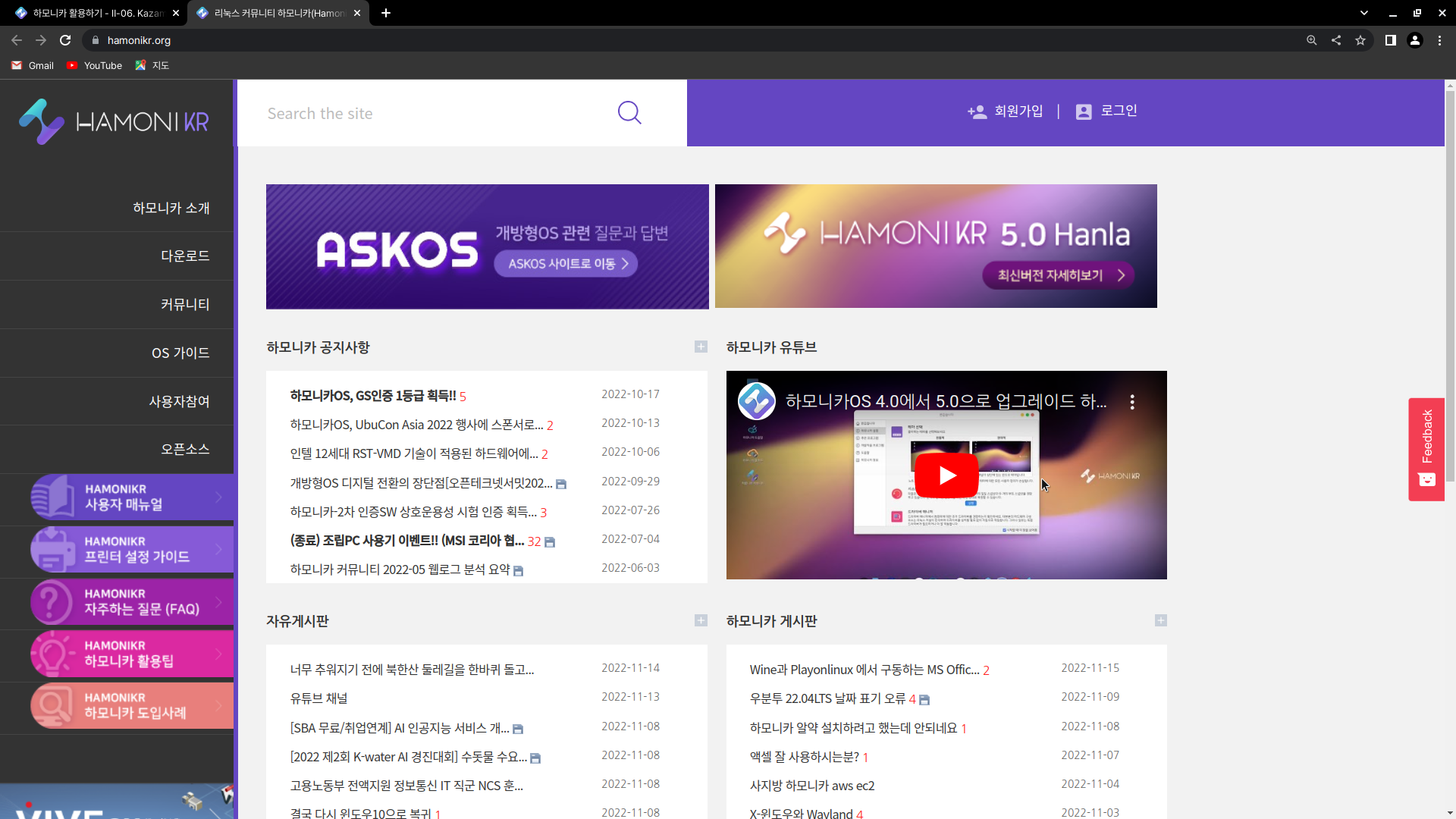Screen dimensions: 1456x819
Task: Toggle the Chrome side panel
Action: tap(1390, 40)
